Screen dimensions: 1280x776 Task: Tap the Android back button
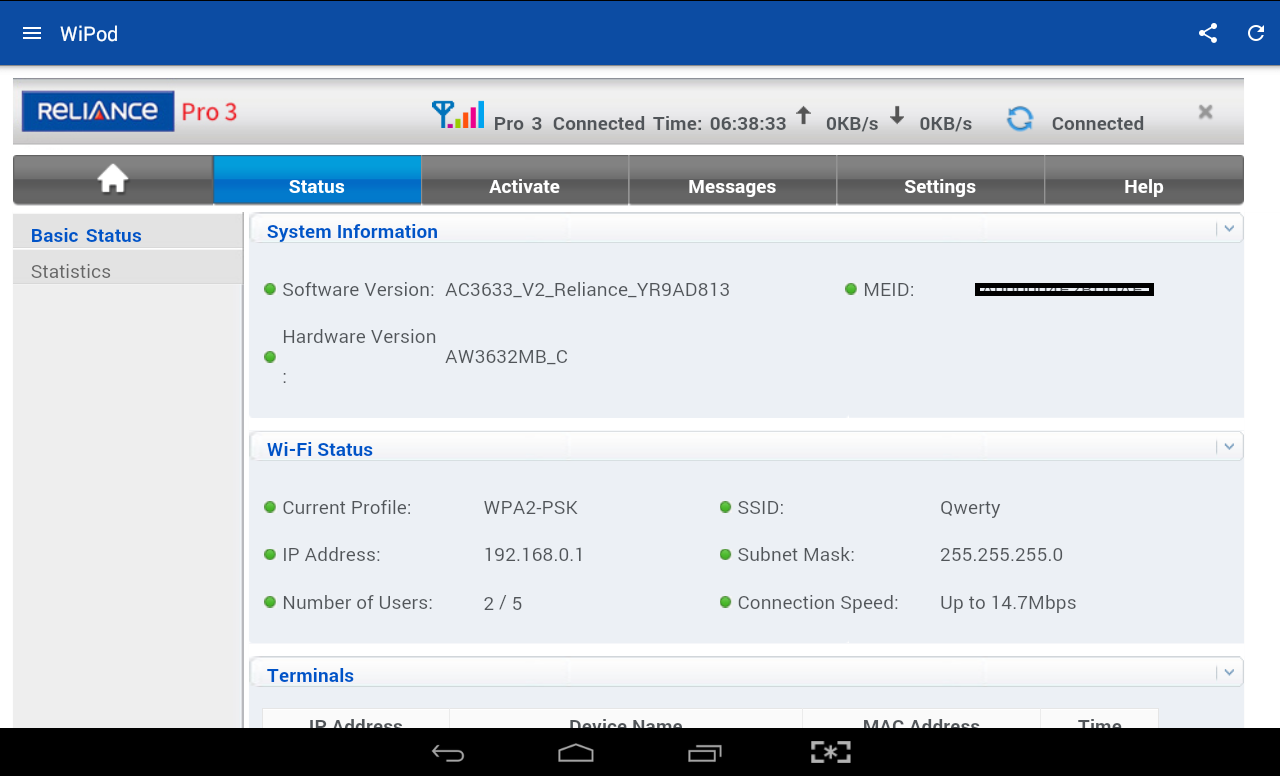point(448,753)
